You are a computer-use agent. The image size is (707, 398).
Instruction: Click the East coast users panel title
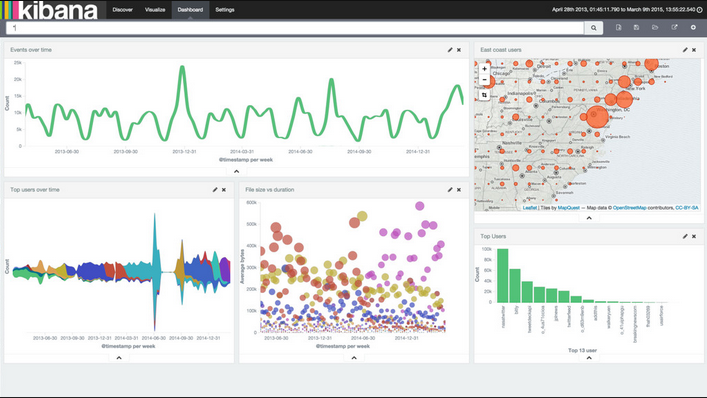point(500,50)
